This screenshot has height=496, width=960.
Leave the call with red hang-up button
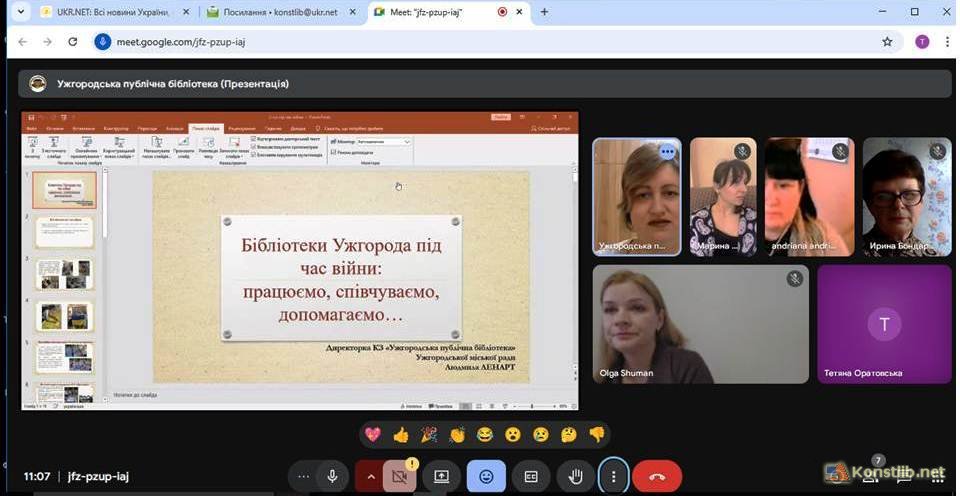coord(658,476)
